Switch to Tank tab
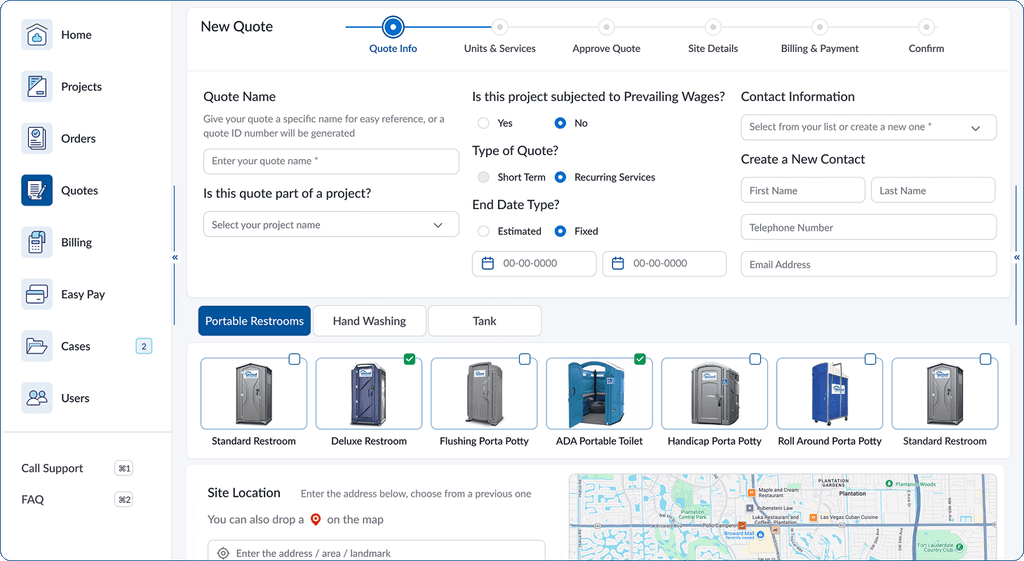The width and height of the screenshot is (1024, 561). point(485,321)
